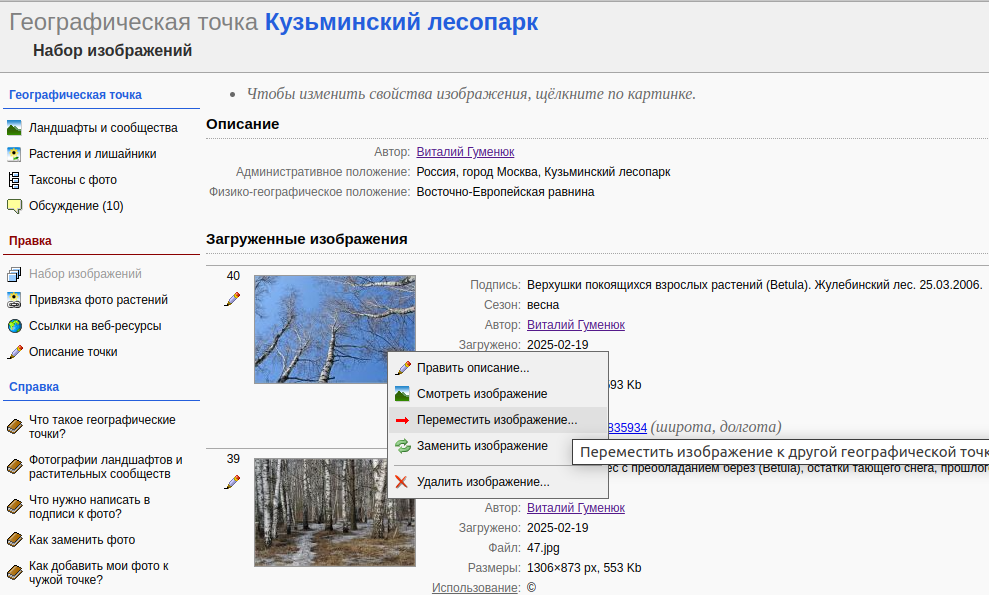Image resolution: width=989 pixels, height=595 pixels.
Task: Choose Удалить изображение from context menu
Action: click(x=482, y=482)
